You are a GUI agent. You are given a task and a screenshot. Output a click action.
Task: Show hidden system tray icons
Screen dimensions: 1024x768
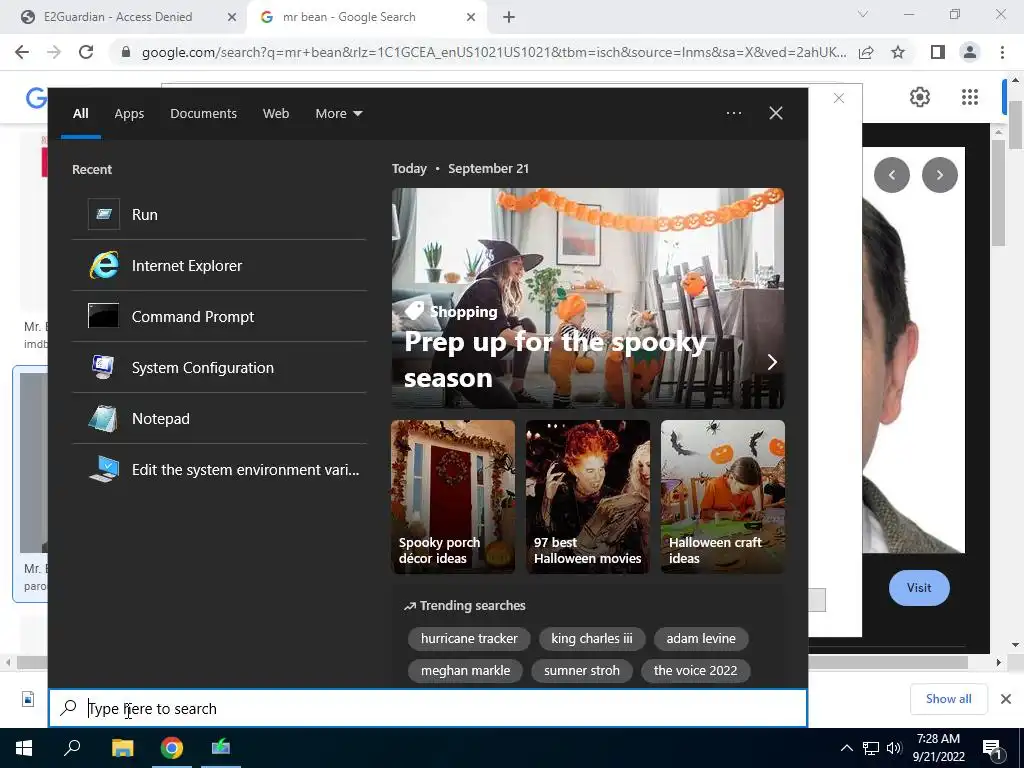point(846,748)
